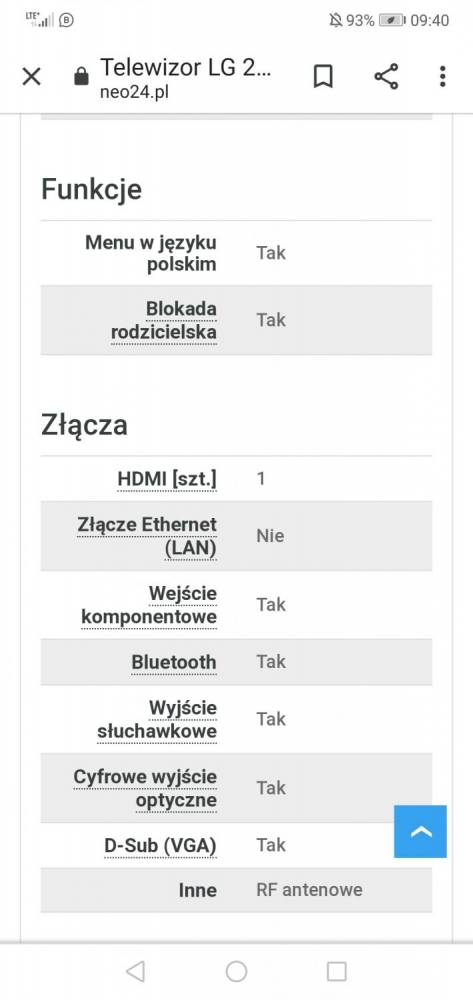
Task: Open the Złącze Ethernet (LAN) term explanation
Action: click(x=147, y=536)
